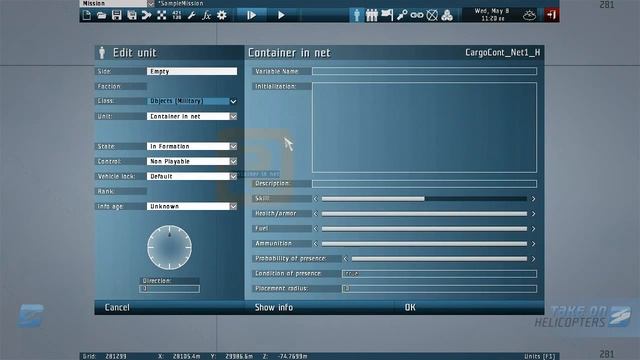Click the Condition of presence field
Viewport: 640px width, 360px height.
(x=439, y=274)
